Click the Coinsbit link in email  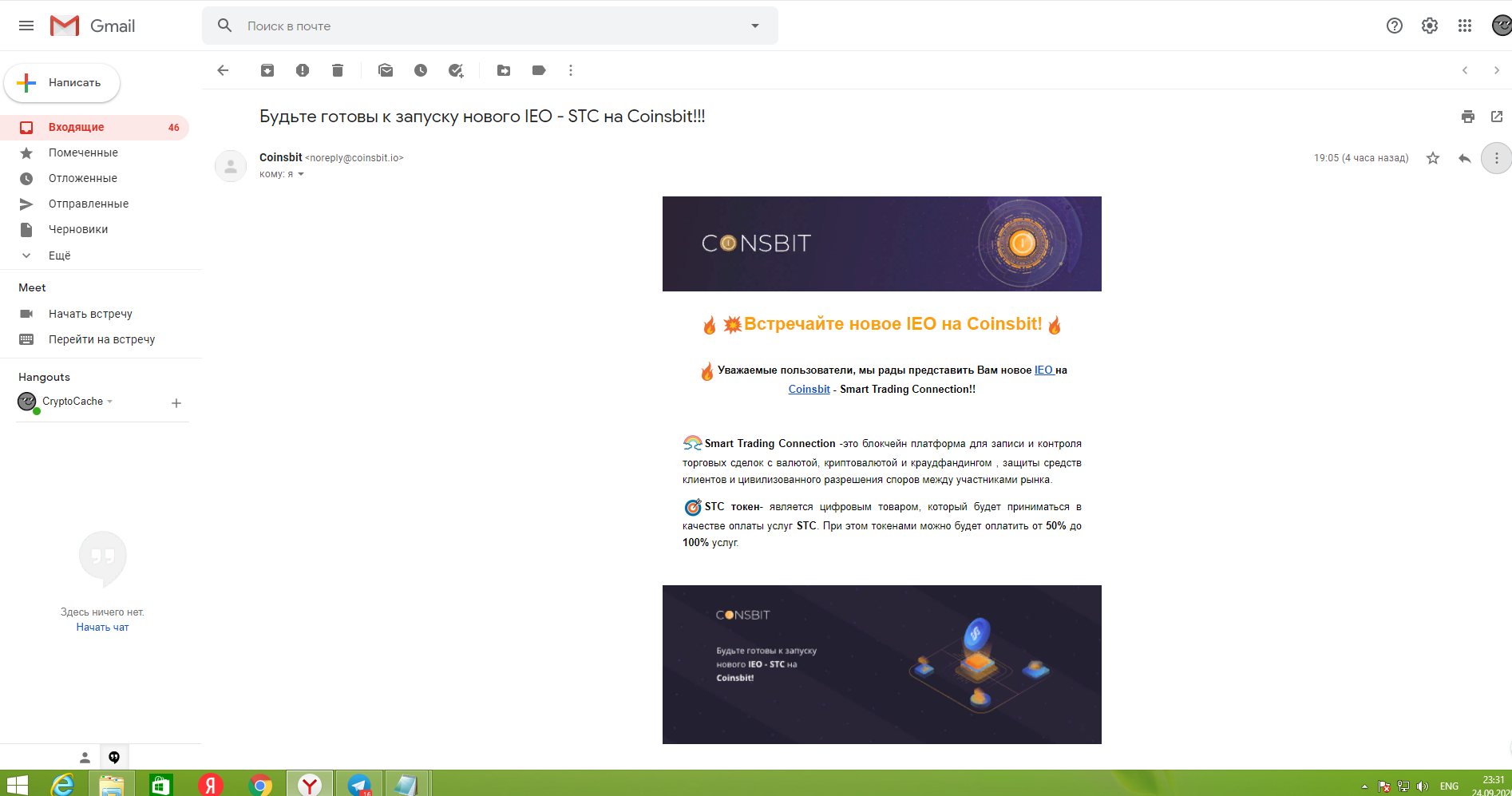click(809, 389)
